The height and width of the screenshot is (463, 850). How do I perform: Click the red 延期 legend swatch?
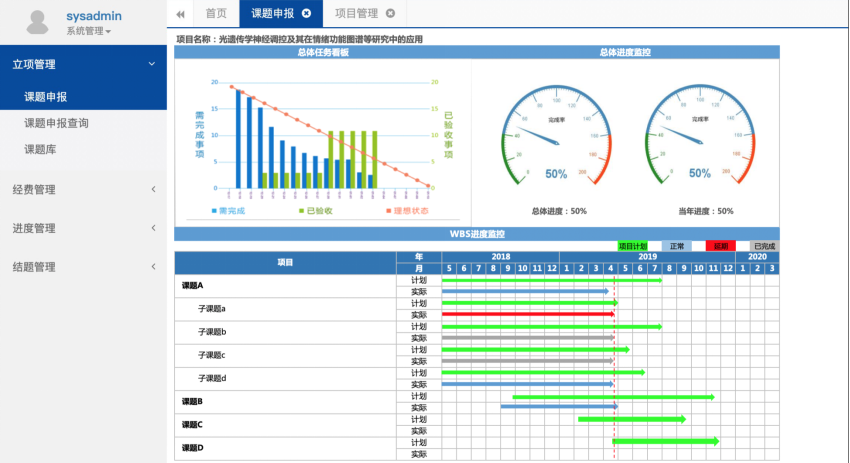[x=720, y=245]
